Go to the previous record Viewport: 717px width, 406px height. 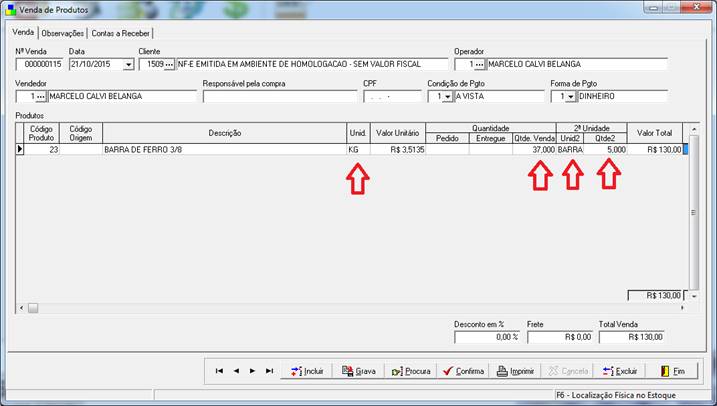(x=236, y=371)
